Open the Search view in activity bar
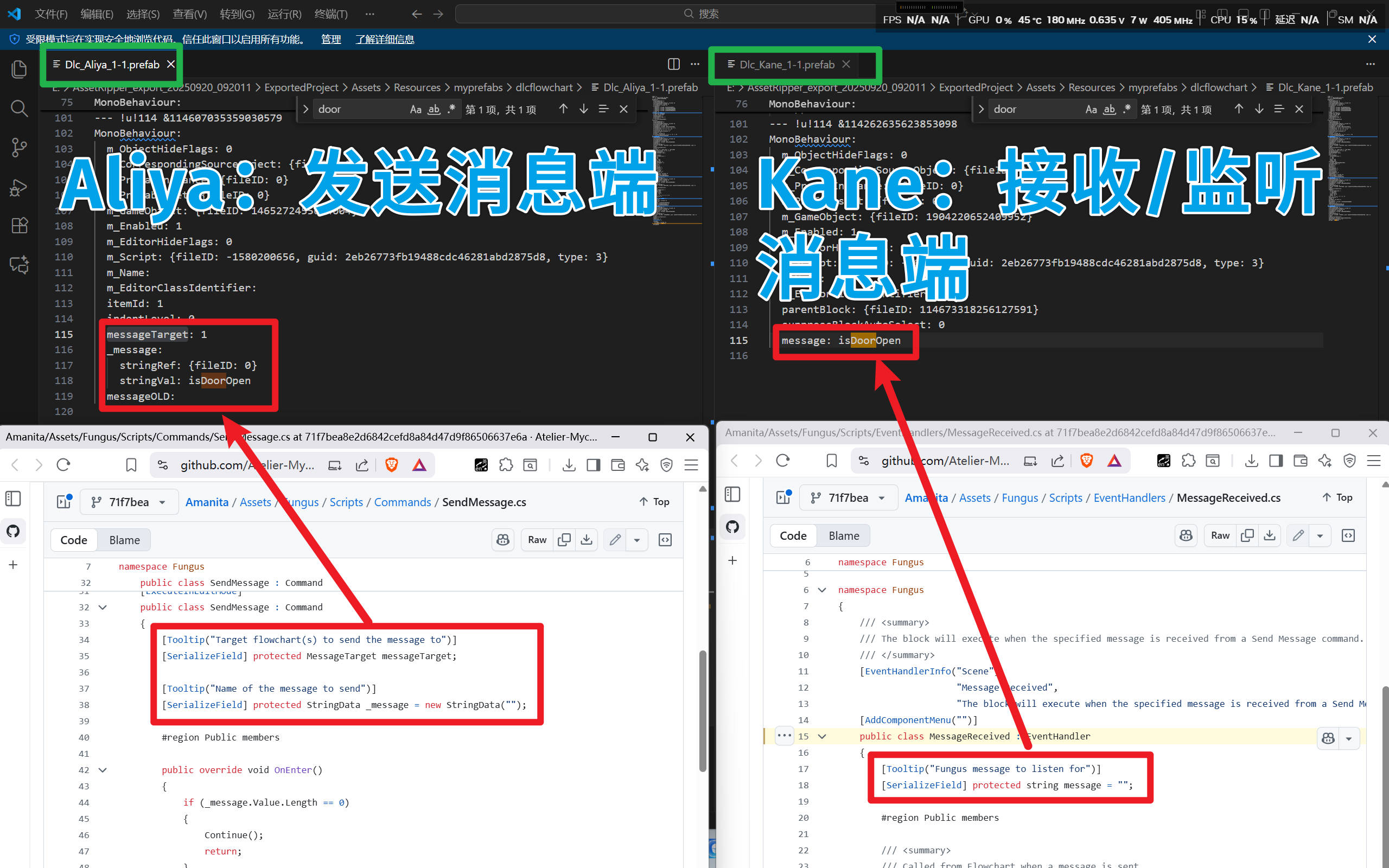 [x=19, y=108]
